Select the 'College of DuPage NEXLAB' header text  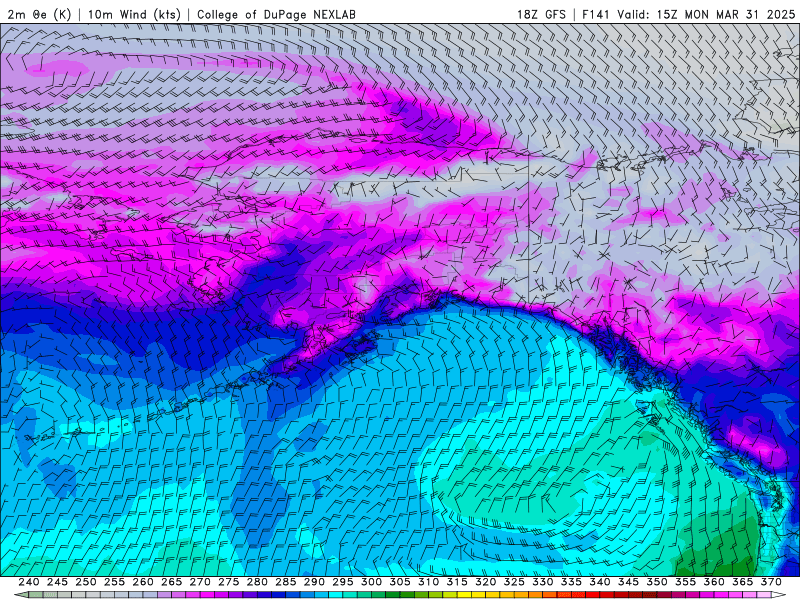276,14
